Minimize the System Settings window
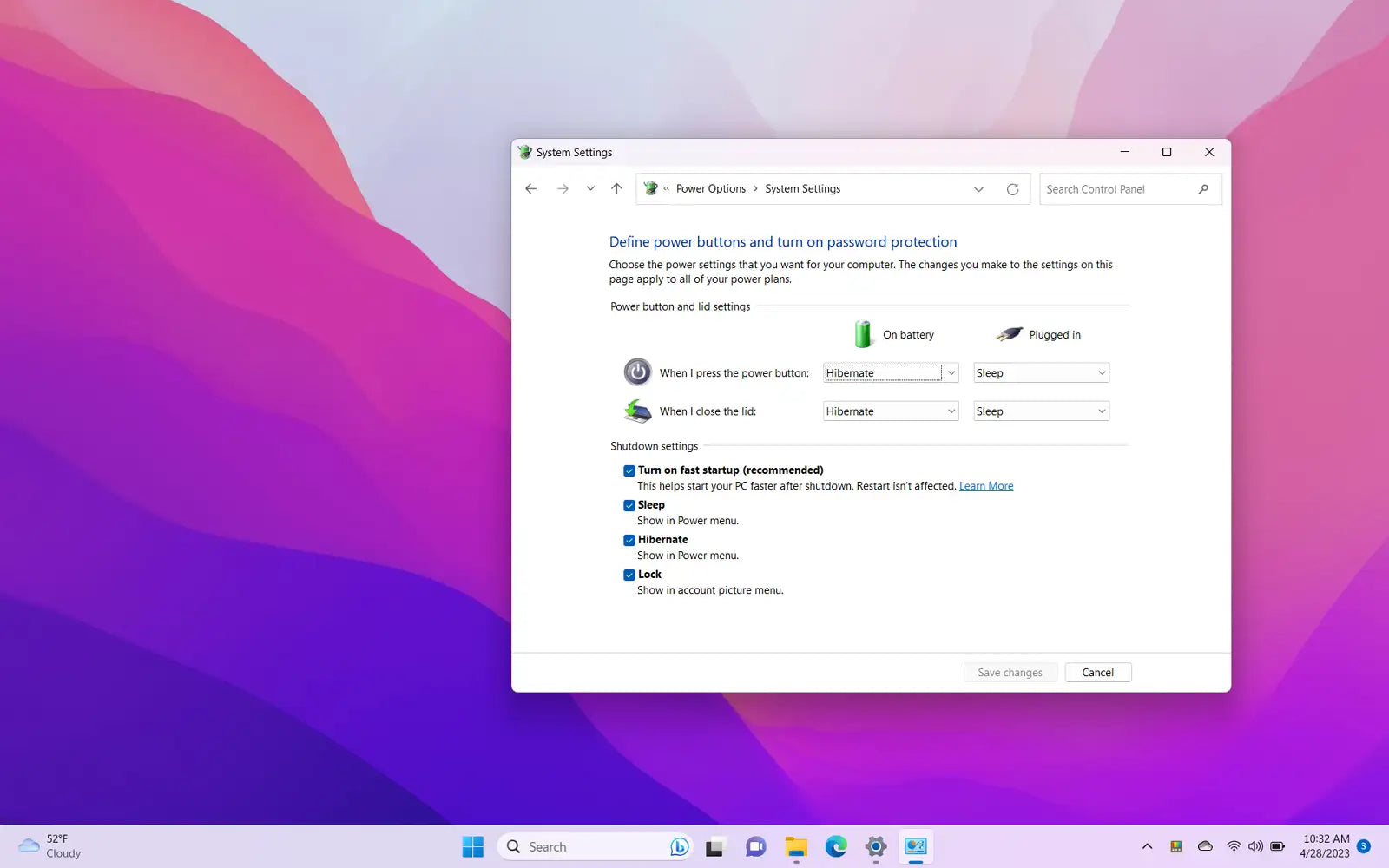1389x868 pixels. coord(1125,152)
